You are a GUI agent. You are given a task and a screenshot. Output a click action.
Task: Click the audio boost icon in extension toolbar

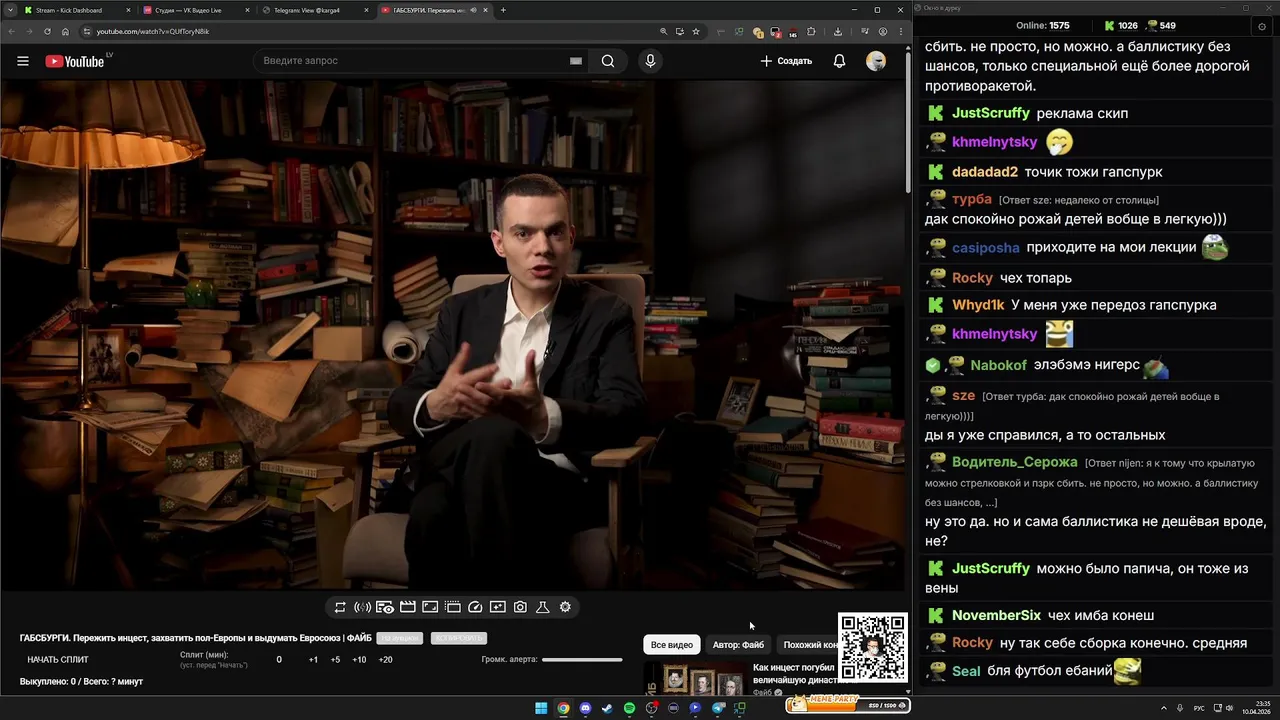click(x=362, y=607)
